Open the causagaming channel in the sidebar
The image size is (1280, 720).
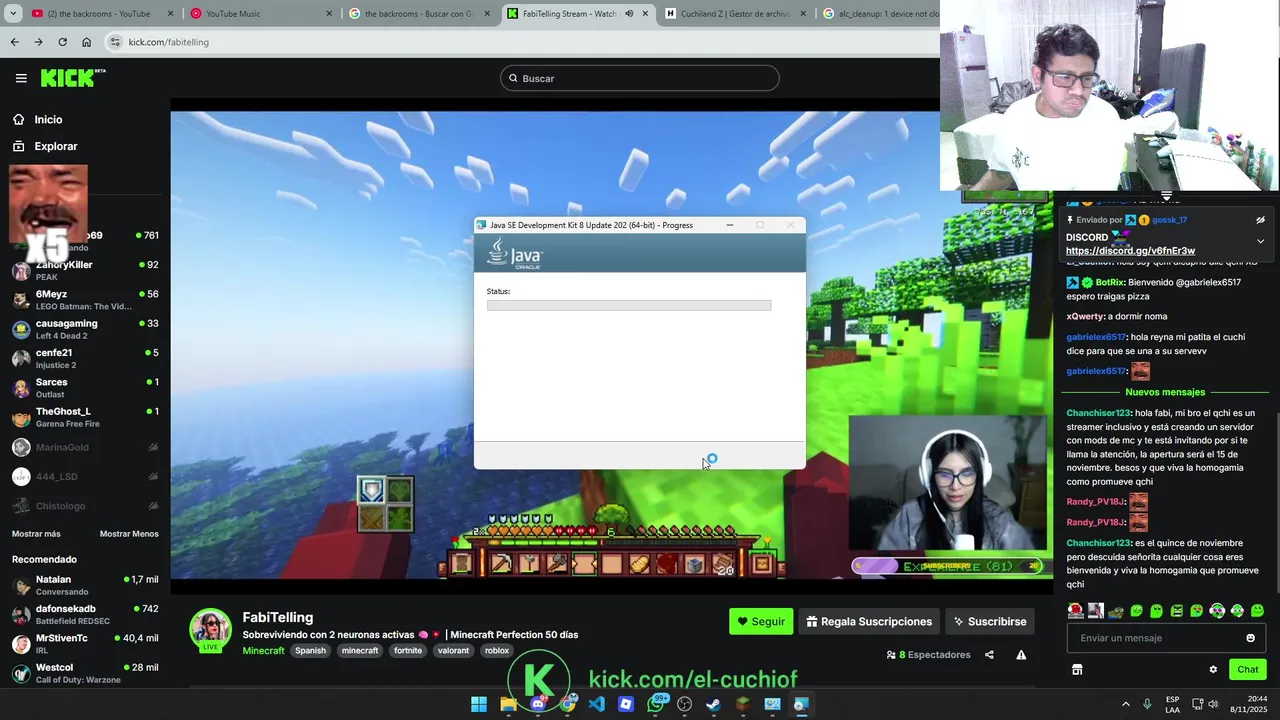(85, 329)
